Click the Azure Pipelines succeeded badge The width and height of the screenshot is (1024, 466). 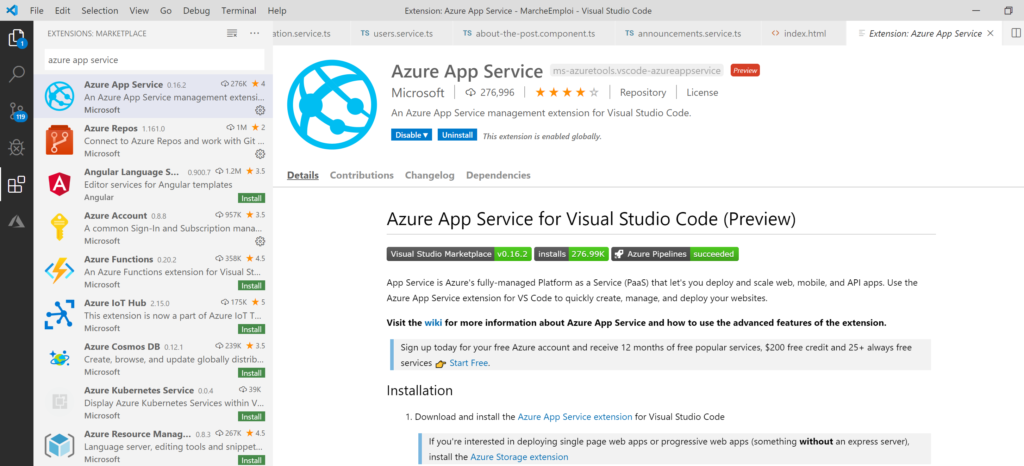[x=675, y=254]
